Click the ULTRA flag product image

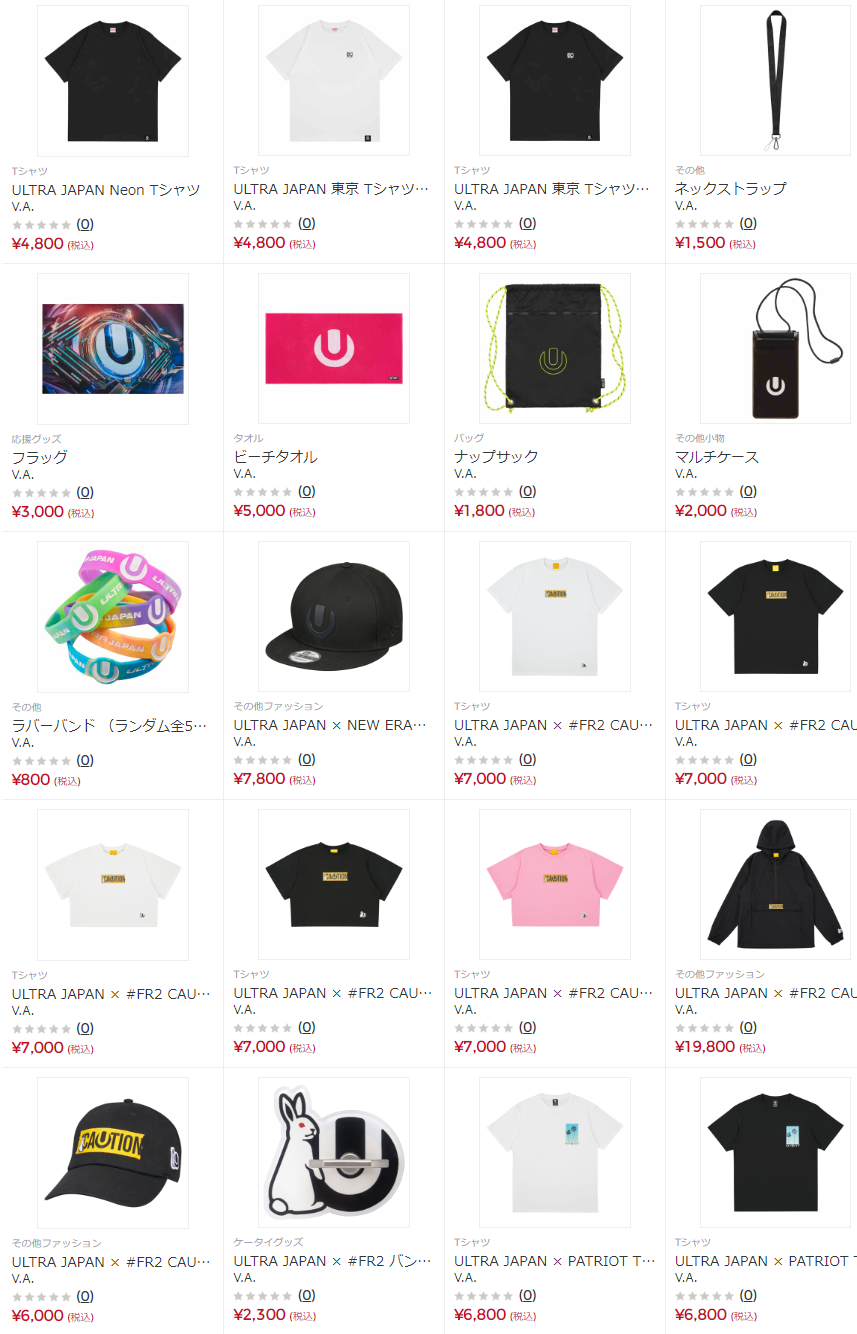113,348
